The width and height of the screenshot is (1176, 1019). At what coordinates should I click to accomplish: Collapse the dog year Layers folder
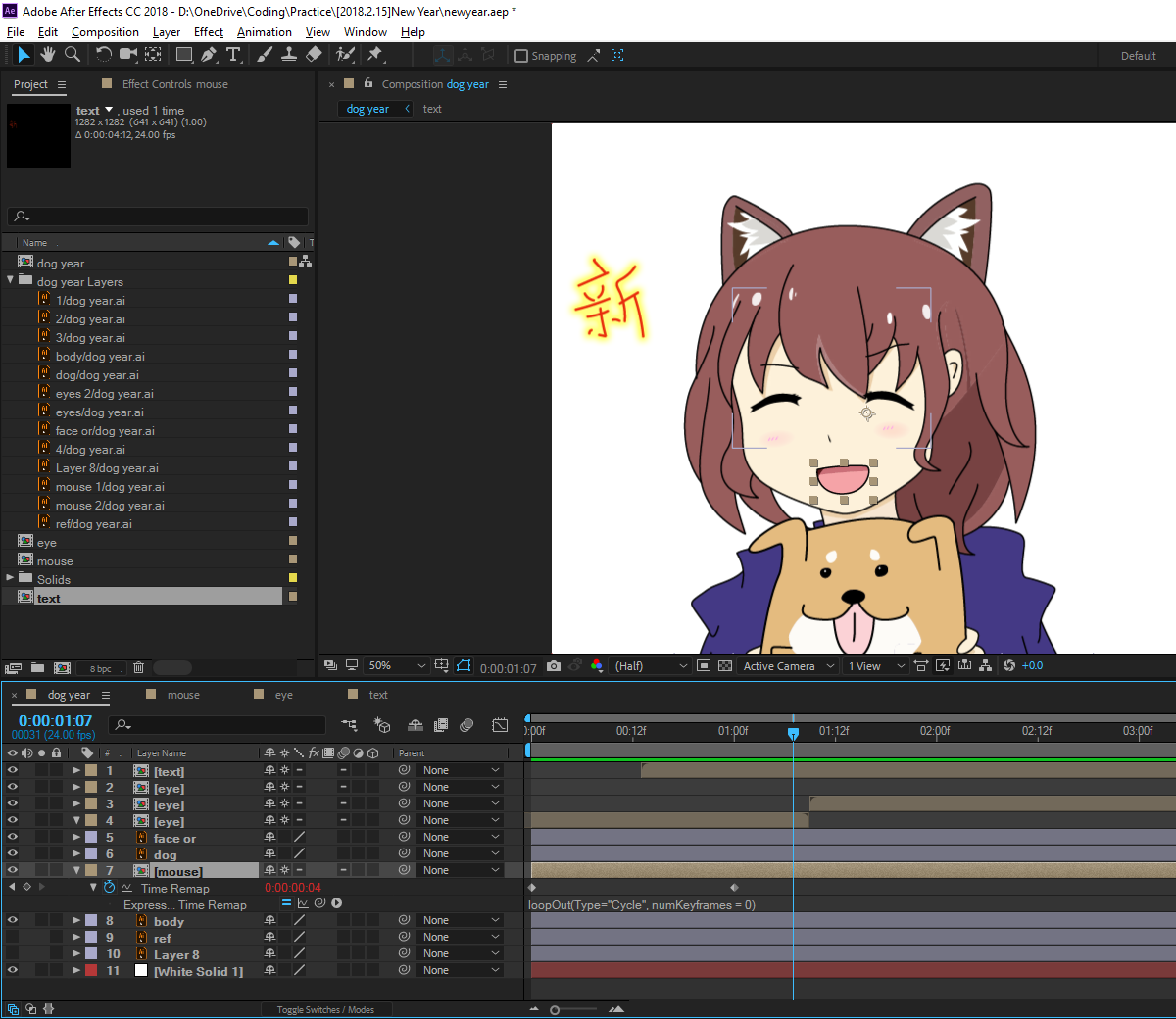[x=11, y=280]
